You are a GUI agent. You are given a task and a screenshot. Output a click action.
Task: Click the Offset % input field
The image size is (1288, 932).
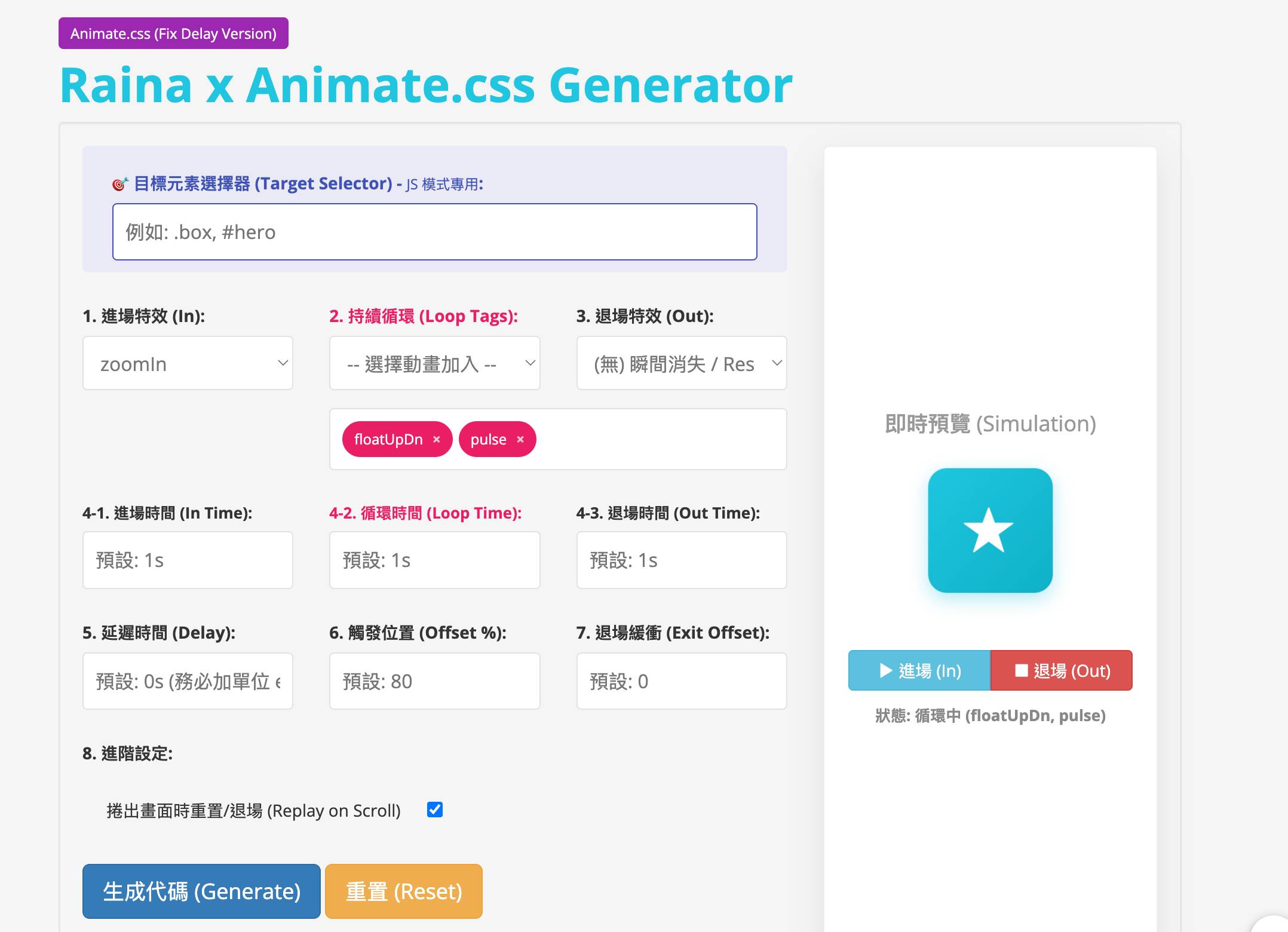[x=434, y=681]
